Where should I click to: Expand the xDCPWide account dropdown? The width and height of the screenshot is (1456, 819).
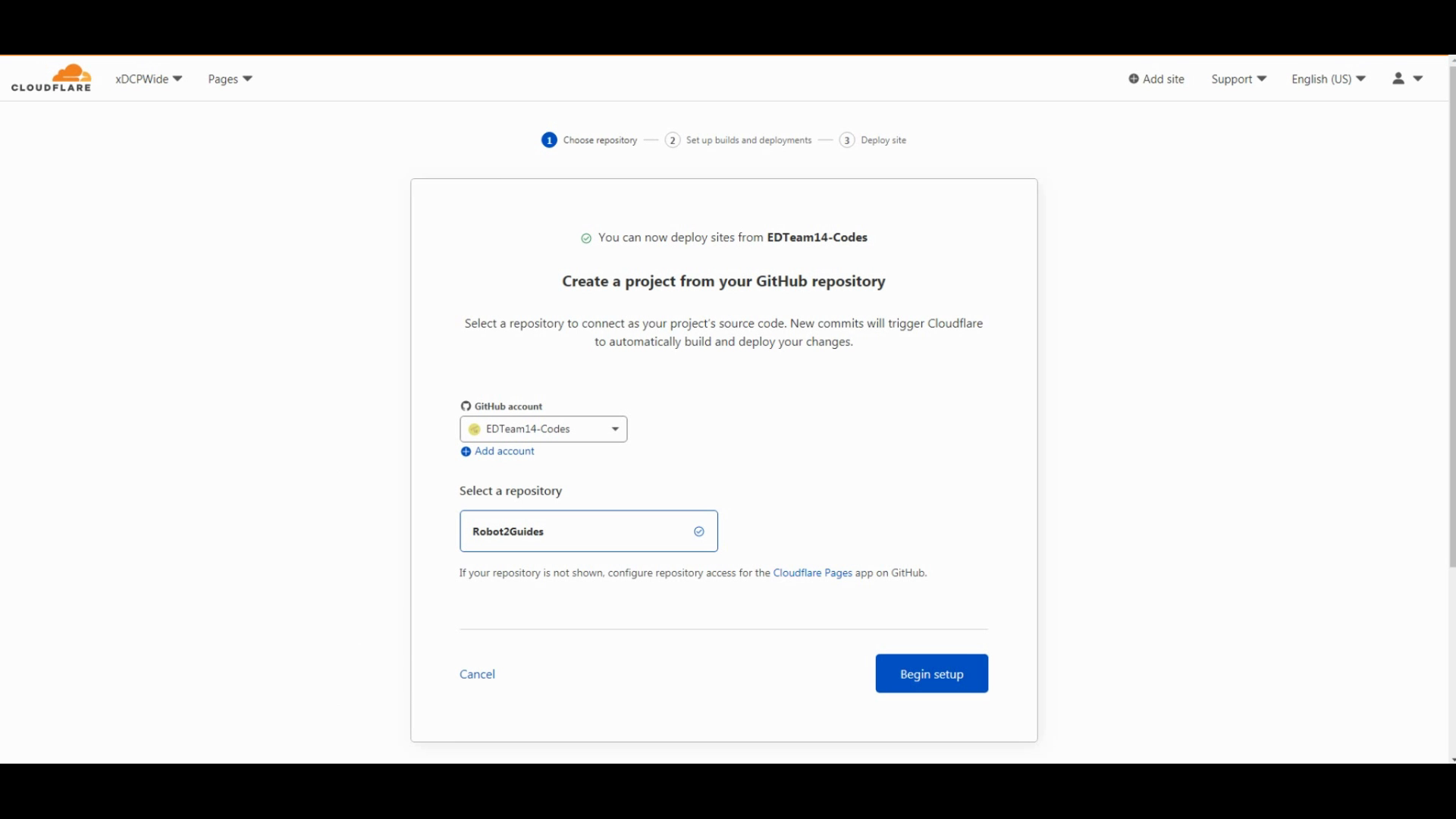(149, 79)
